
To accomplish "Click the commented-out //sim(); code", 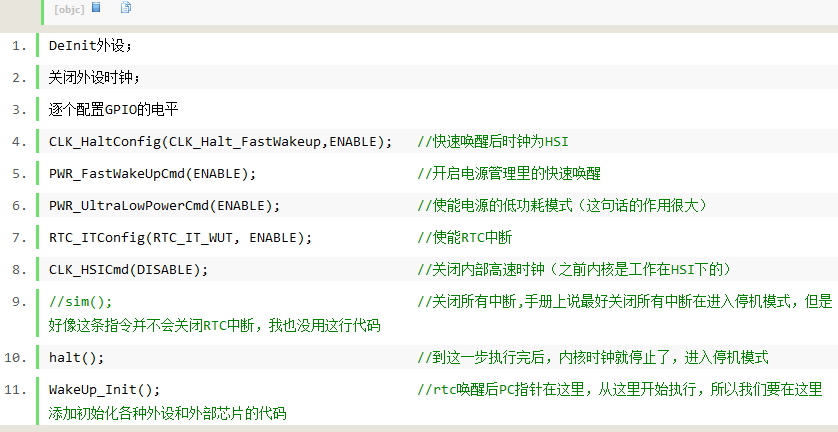I will pos(81,302).
